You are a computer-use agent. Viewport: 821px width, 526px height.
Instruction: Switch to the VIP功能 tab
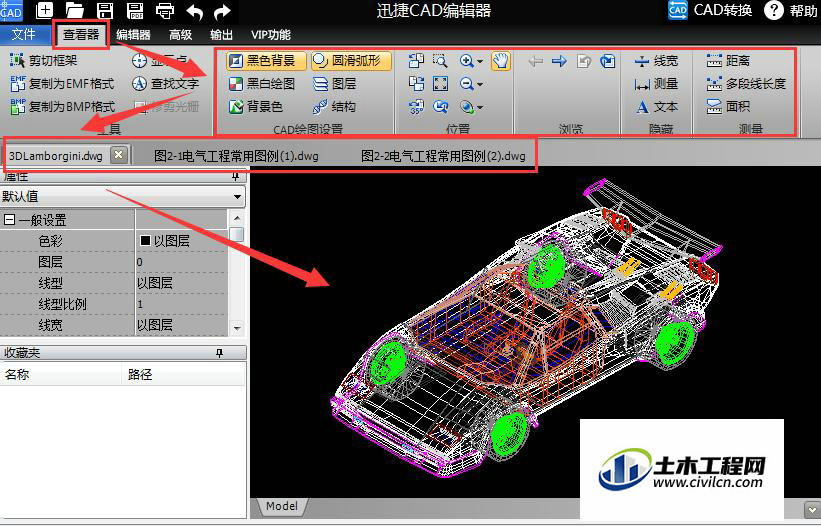pyautogui.click(x=270, y=35)
